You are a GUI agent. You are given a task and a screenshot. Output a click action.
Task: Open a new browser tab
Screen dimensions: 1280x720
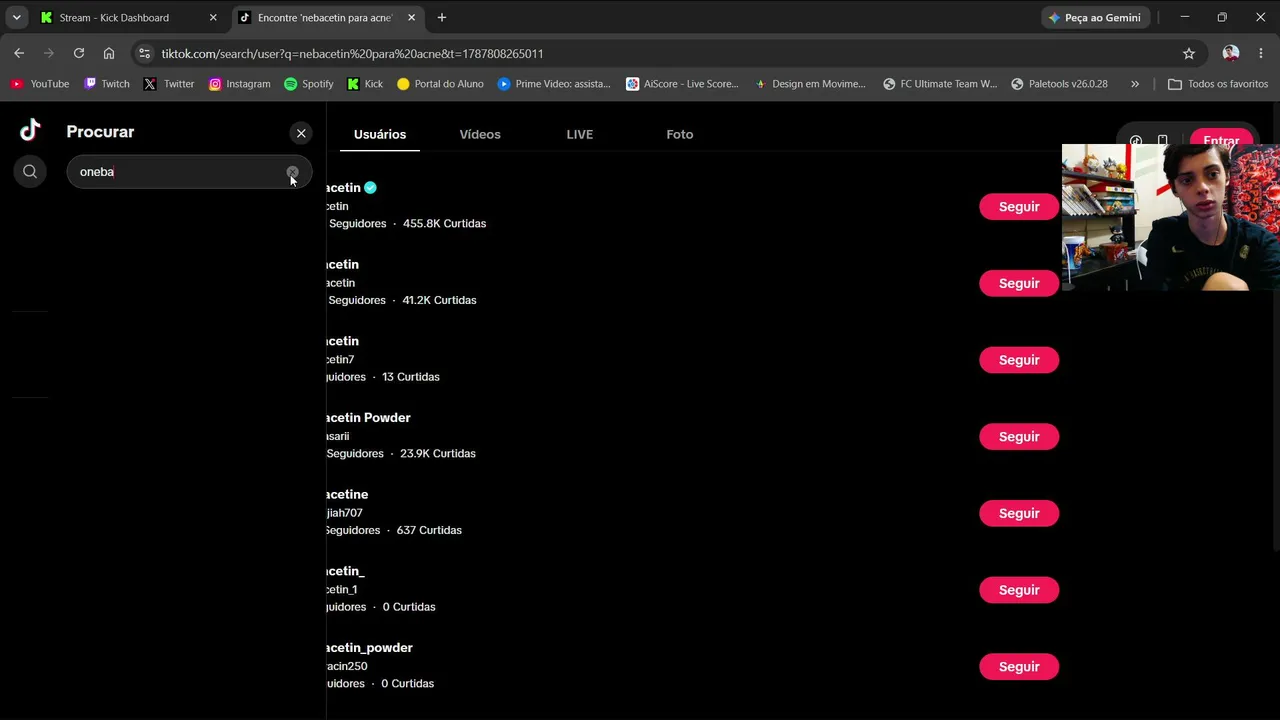442,18
